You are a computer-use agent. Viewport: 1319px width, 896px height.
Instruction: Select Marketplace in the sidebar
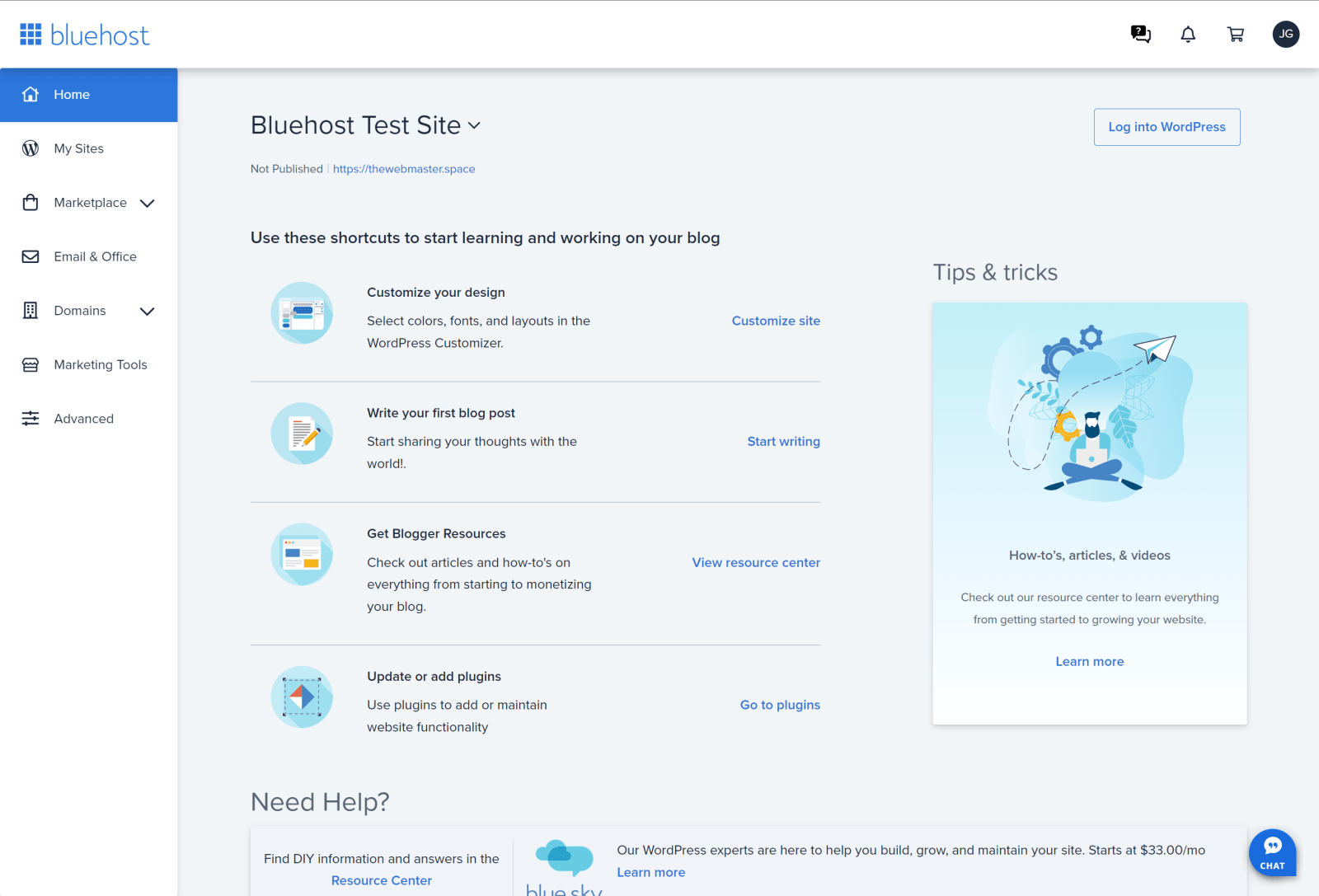click(89, 203)
